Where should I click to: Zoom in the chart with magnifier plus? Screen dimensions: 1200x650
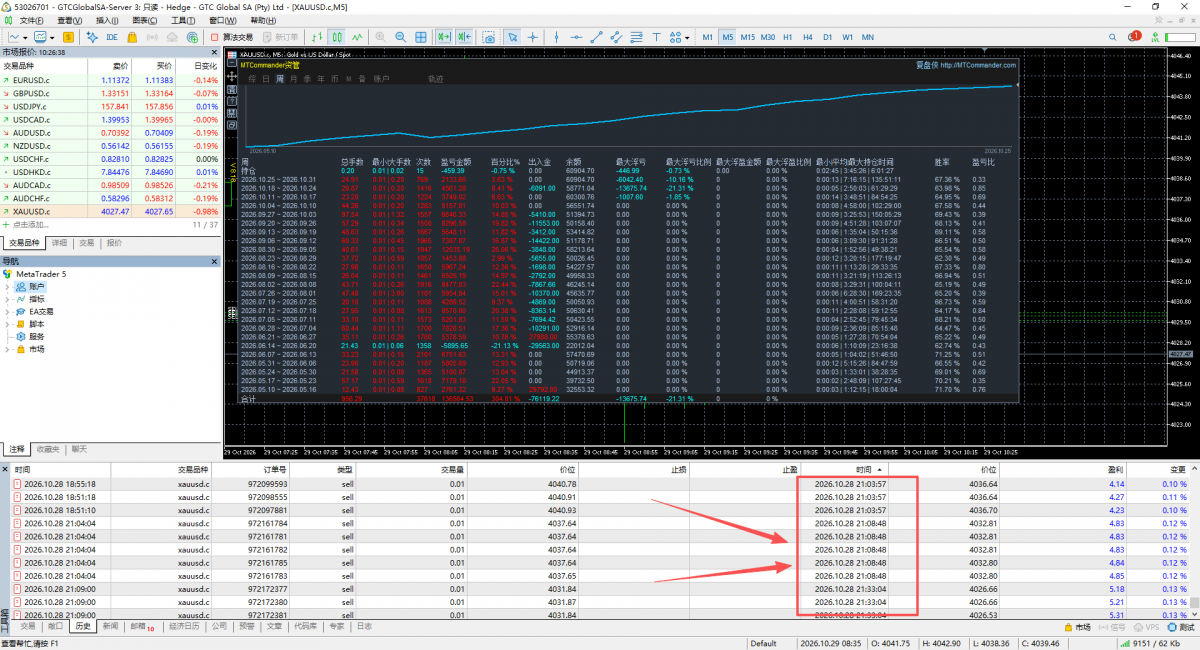click(381, 37)
